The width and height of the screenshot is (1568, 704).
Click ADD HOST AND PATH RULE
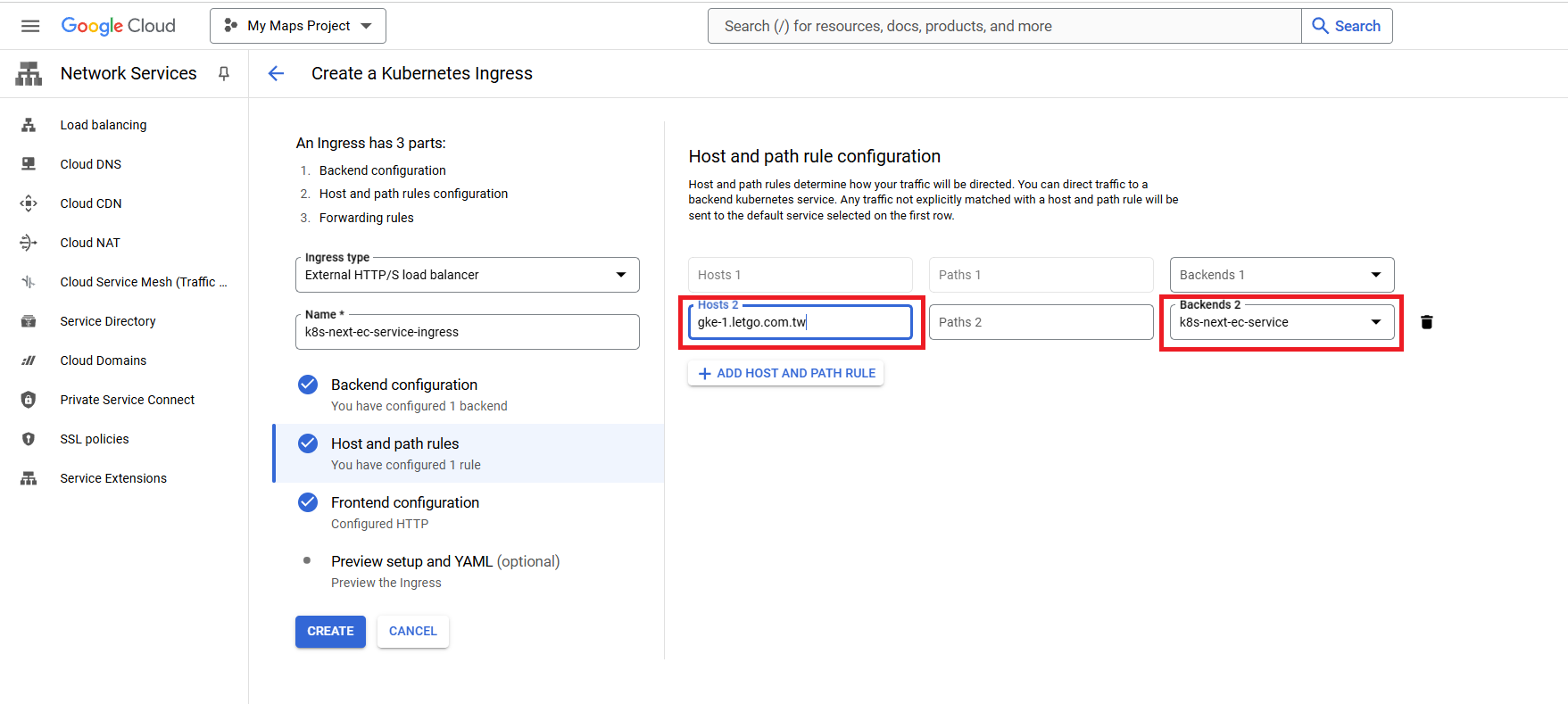(786, 373)
